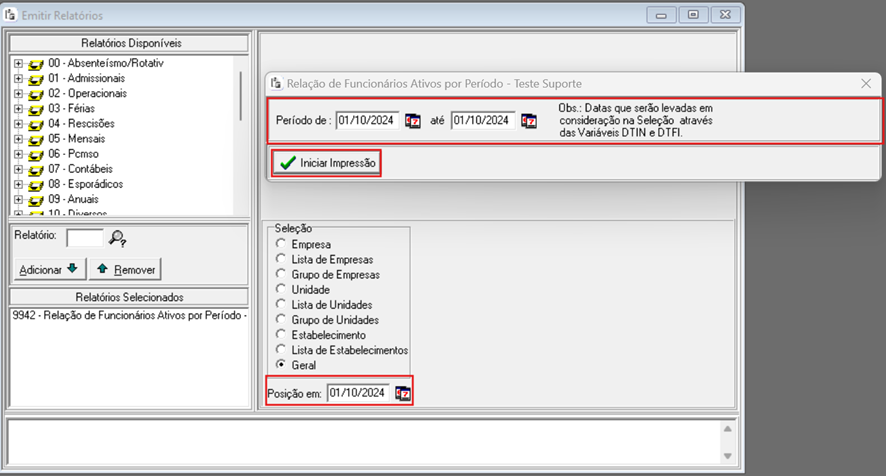
Task: Expand the 04 - Rescisões tree node
Action: click(18, 124)
